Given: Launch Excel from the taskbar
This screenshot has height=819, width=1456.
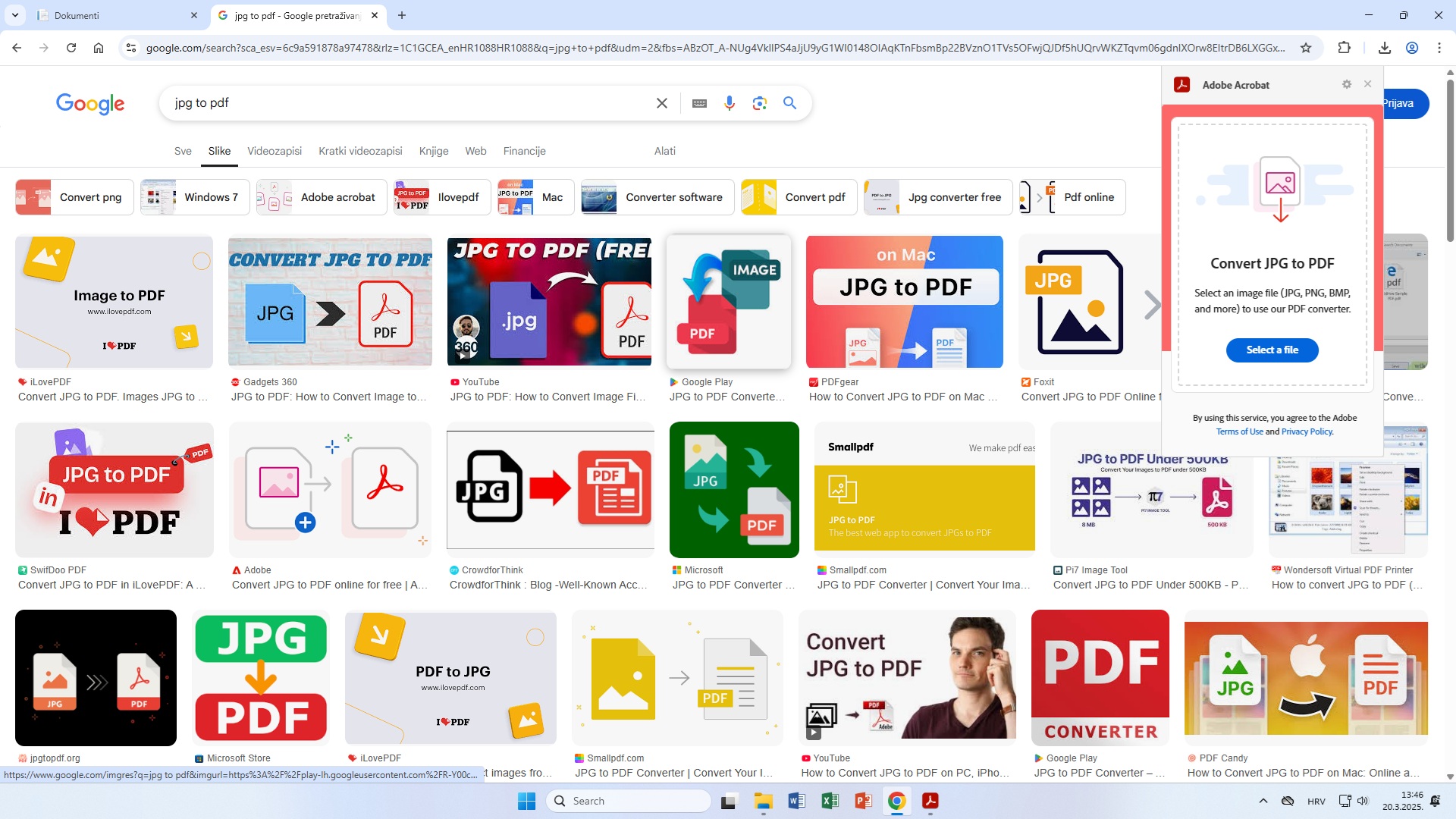Looking at the screenshot, I should tap(830, 801).
